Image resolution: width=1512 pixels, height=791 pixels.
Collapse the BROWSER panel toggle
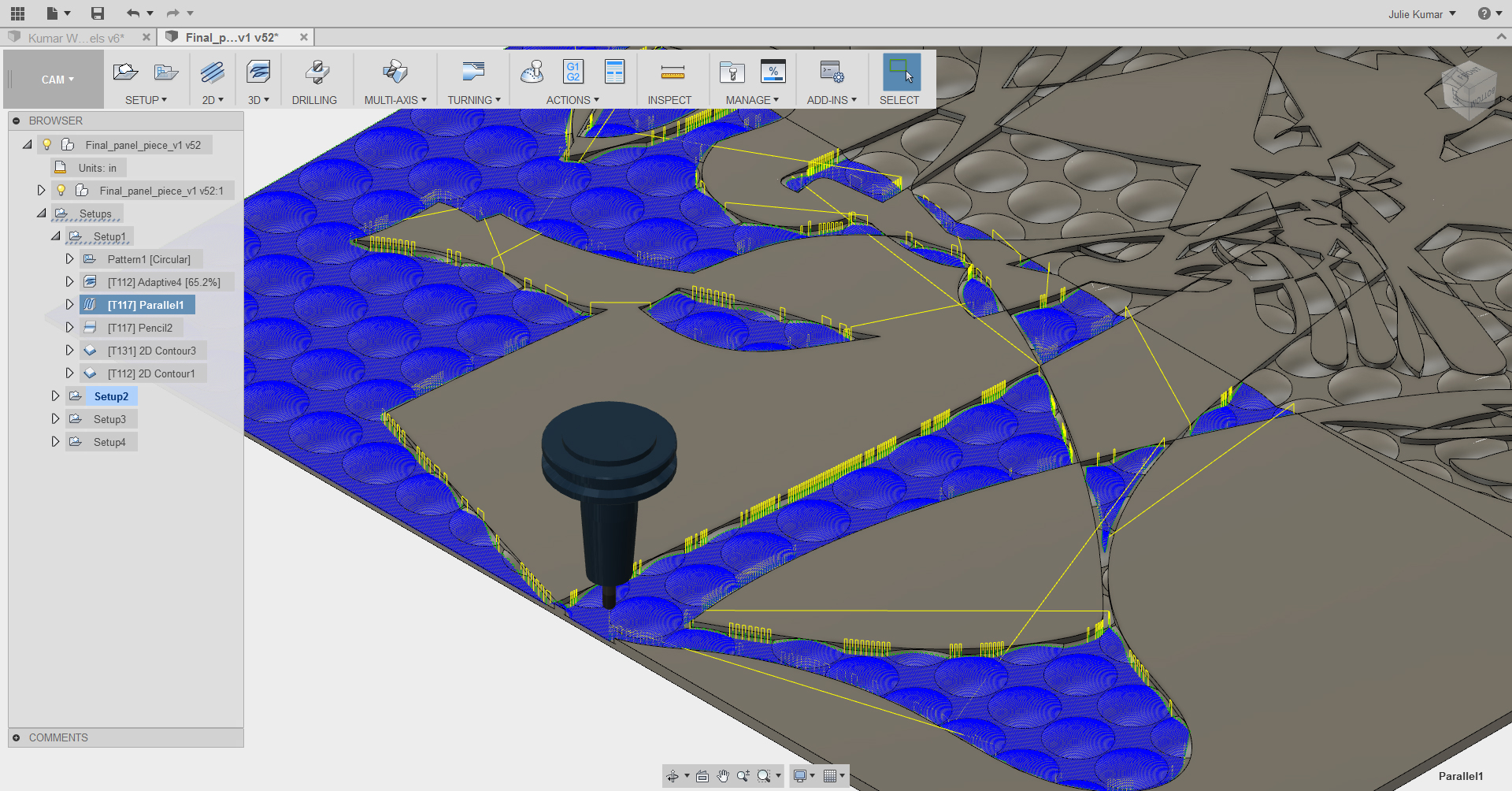[16, 121]
